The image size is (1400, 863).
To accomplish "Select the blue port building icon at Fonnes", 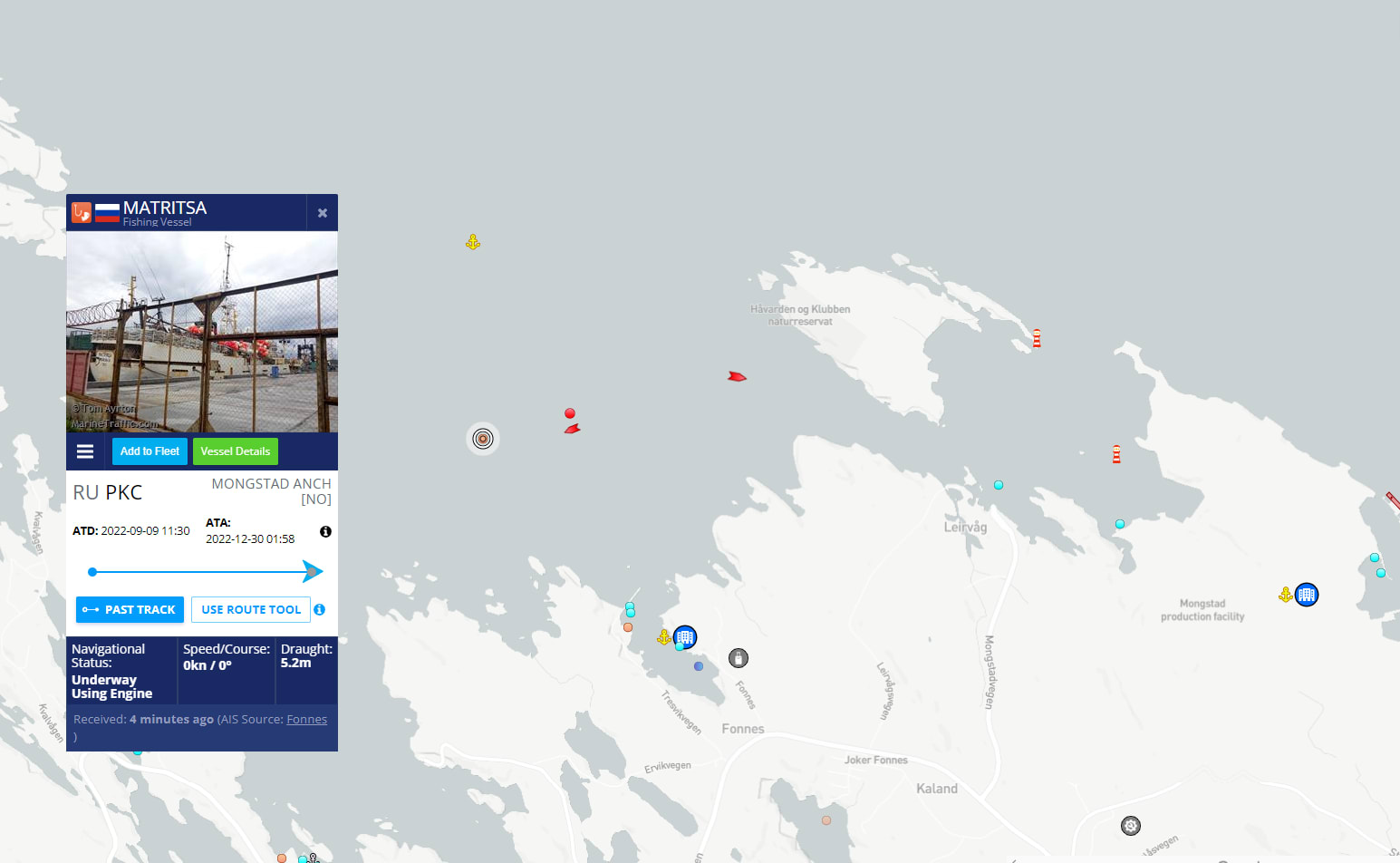I will click(x=686, y=637).
